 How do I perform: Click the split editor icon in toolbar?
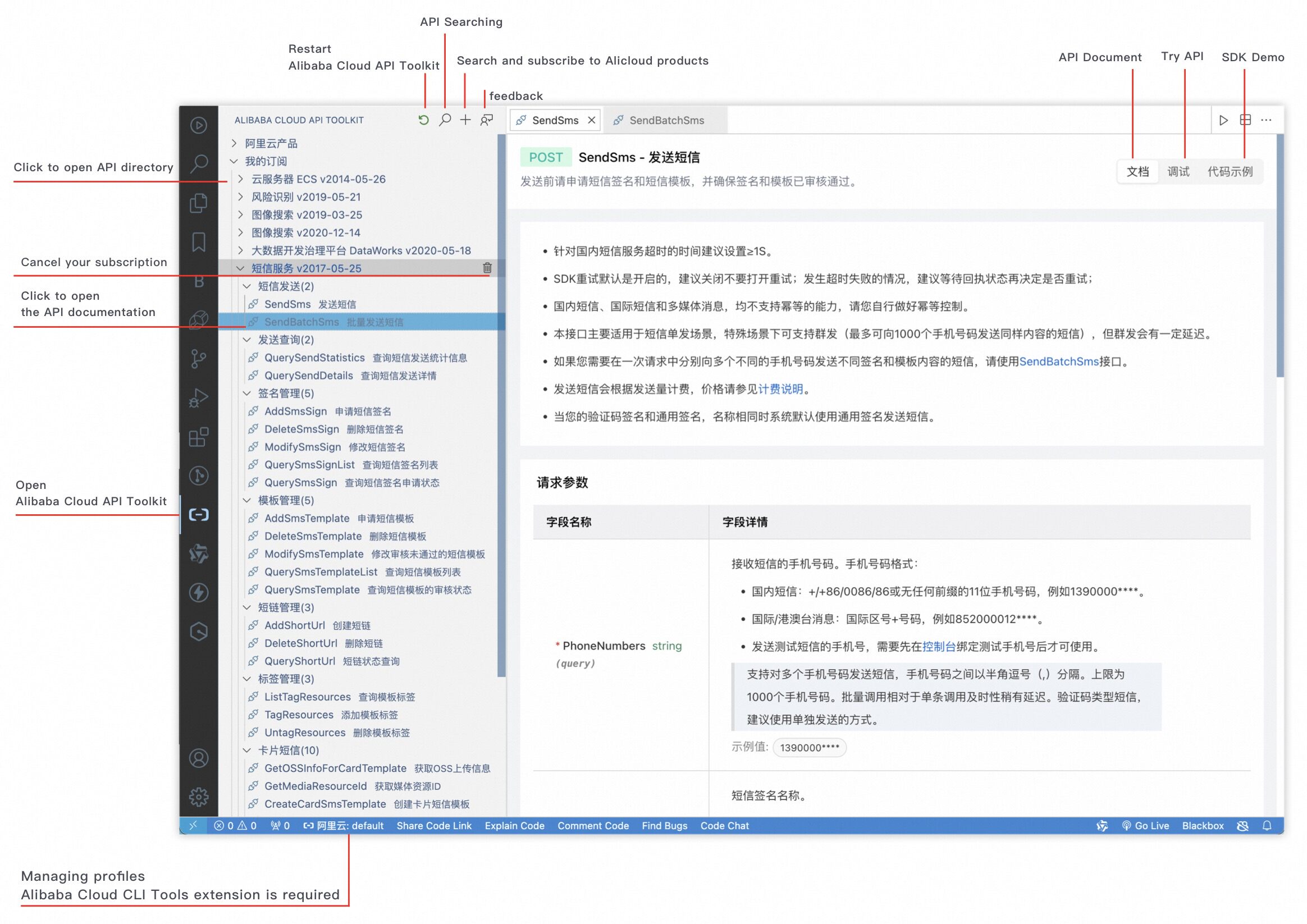click(1246, 120)
